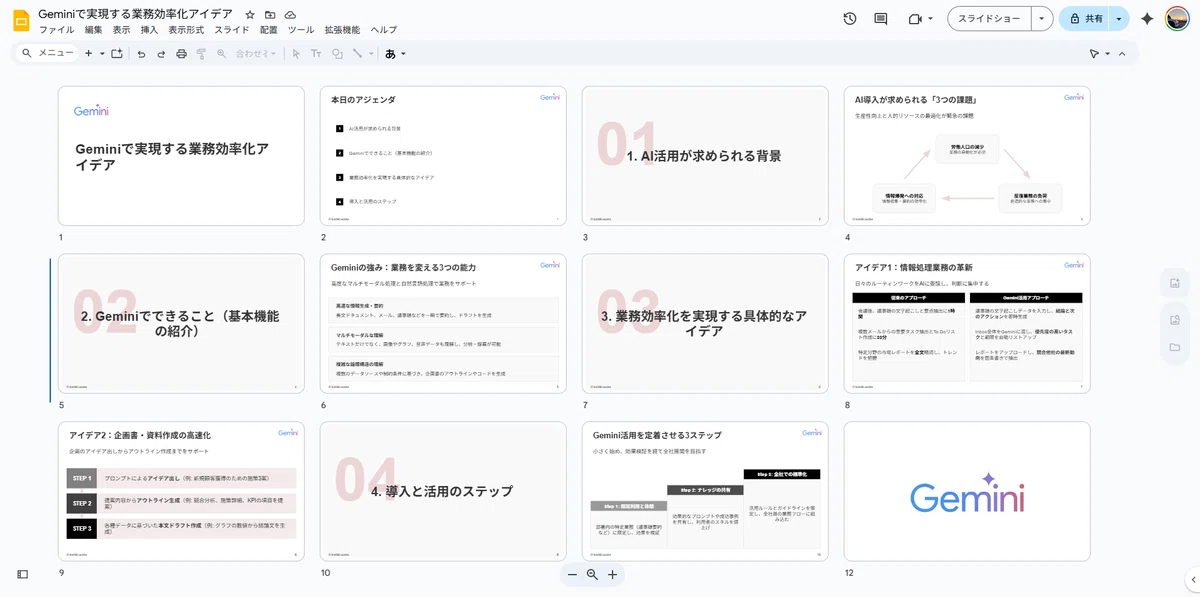Screen dimensions: 1200x597
Task: Select the line tool
Action: (x=357, y=53)
